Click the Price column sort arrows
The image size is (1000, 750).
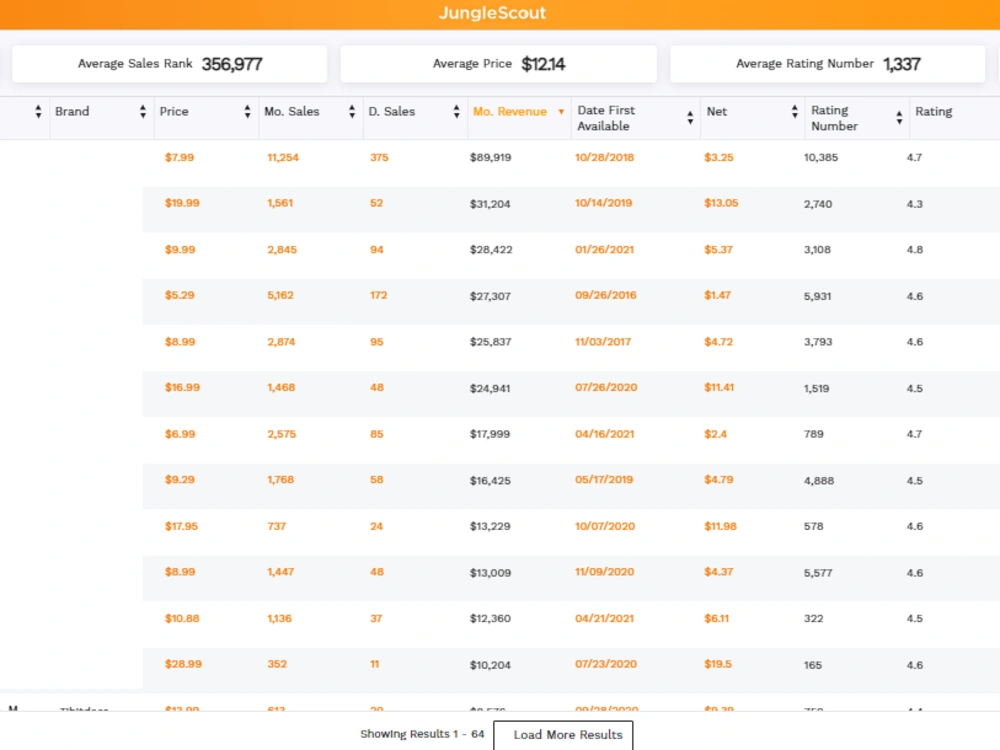(247, 112)
